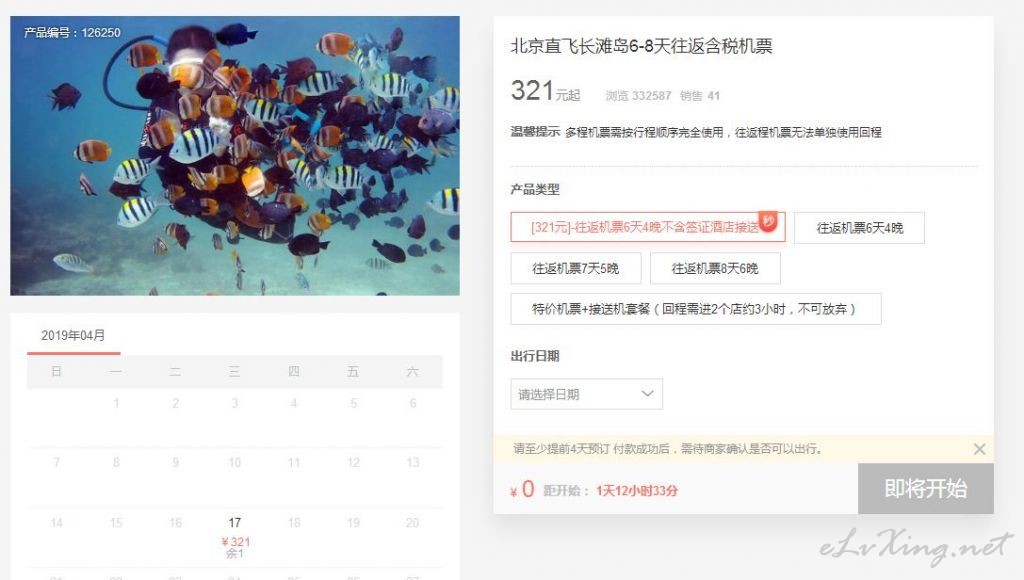
Task: Click the dropdown chevron in date selector
Action: 647,393
